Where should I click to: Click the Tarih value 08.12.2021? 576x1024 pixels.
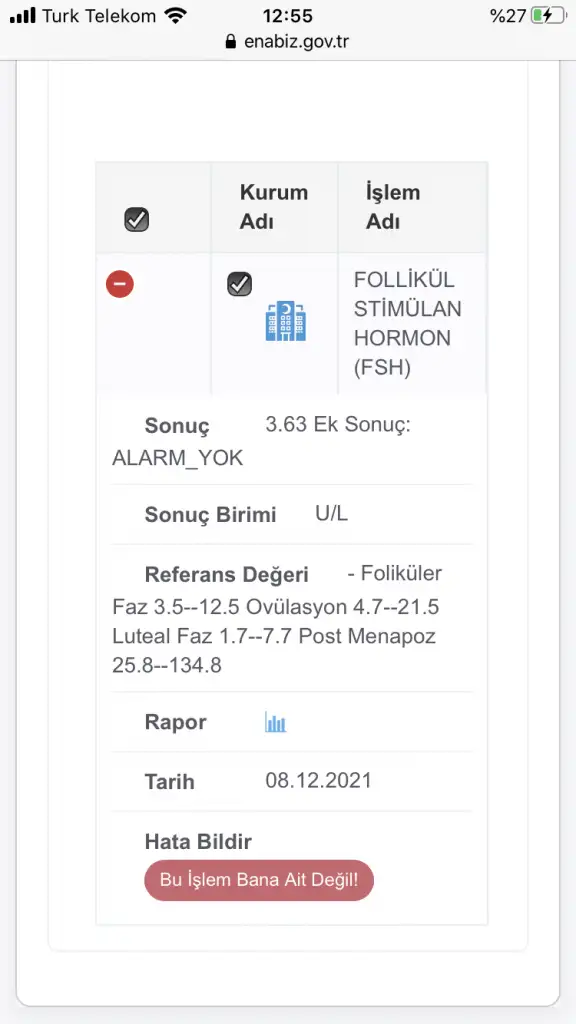[318, 780]
